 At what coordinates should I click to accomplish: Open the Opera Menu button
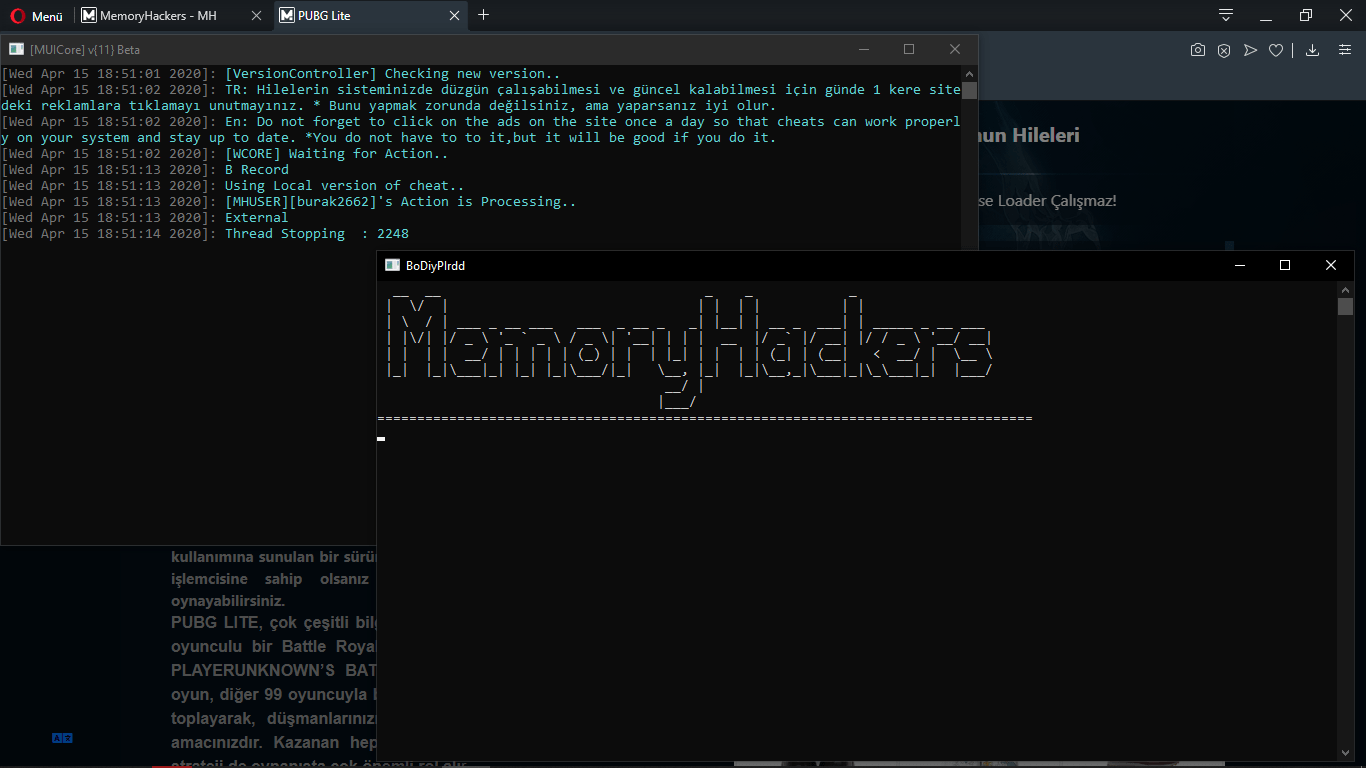(36, 15)
